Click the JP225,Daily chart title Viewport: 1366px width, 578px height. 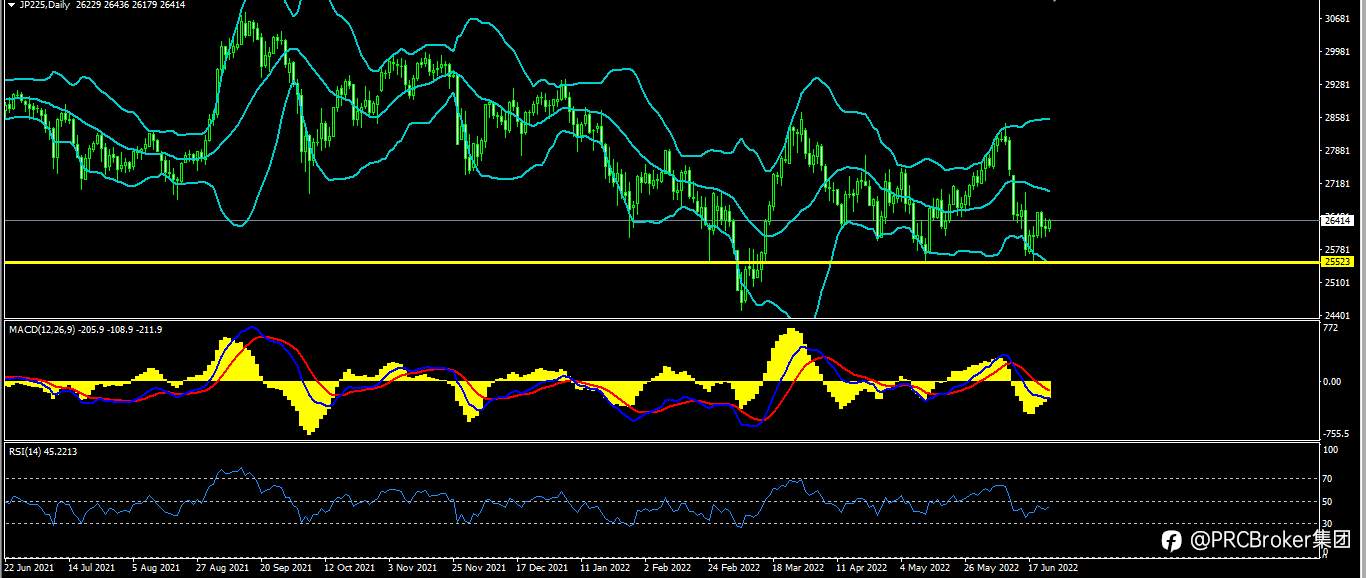[43, 5]
